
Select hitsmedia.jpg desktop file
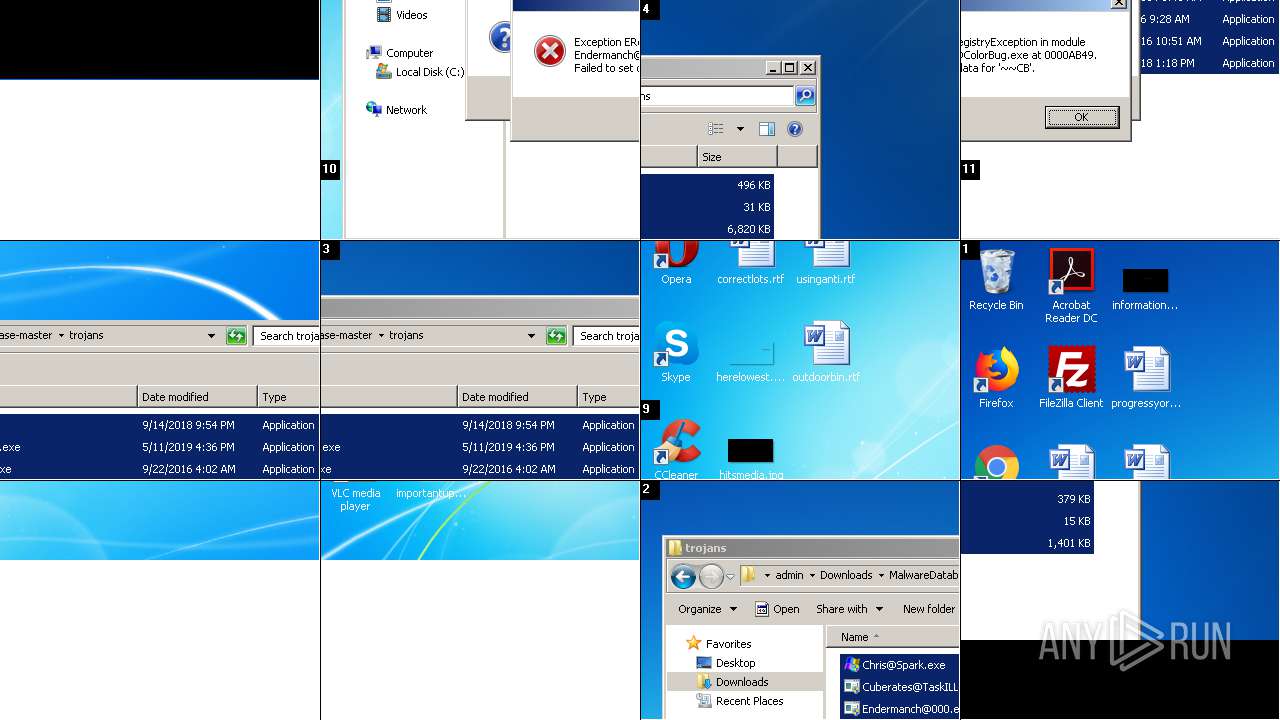[750, 458]
